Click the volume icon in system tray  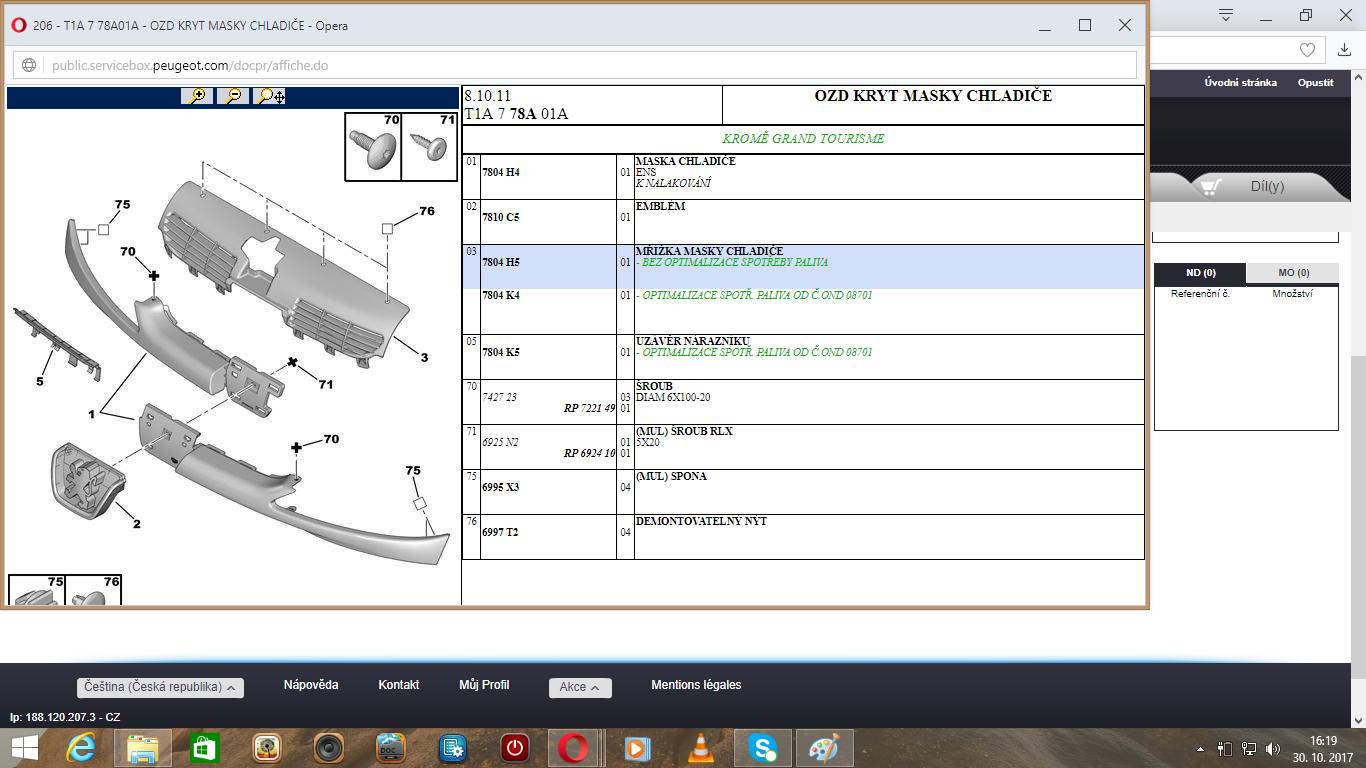point(1273,748)
